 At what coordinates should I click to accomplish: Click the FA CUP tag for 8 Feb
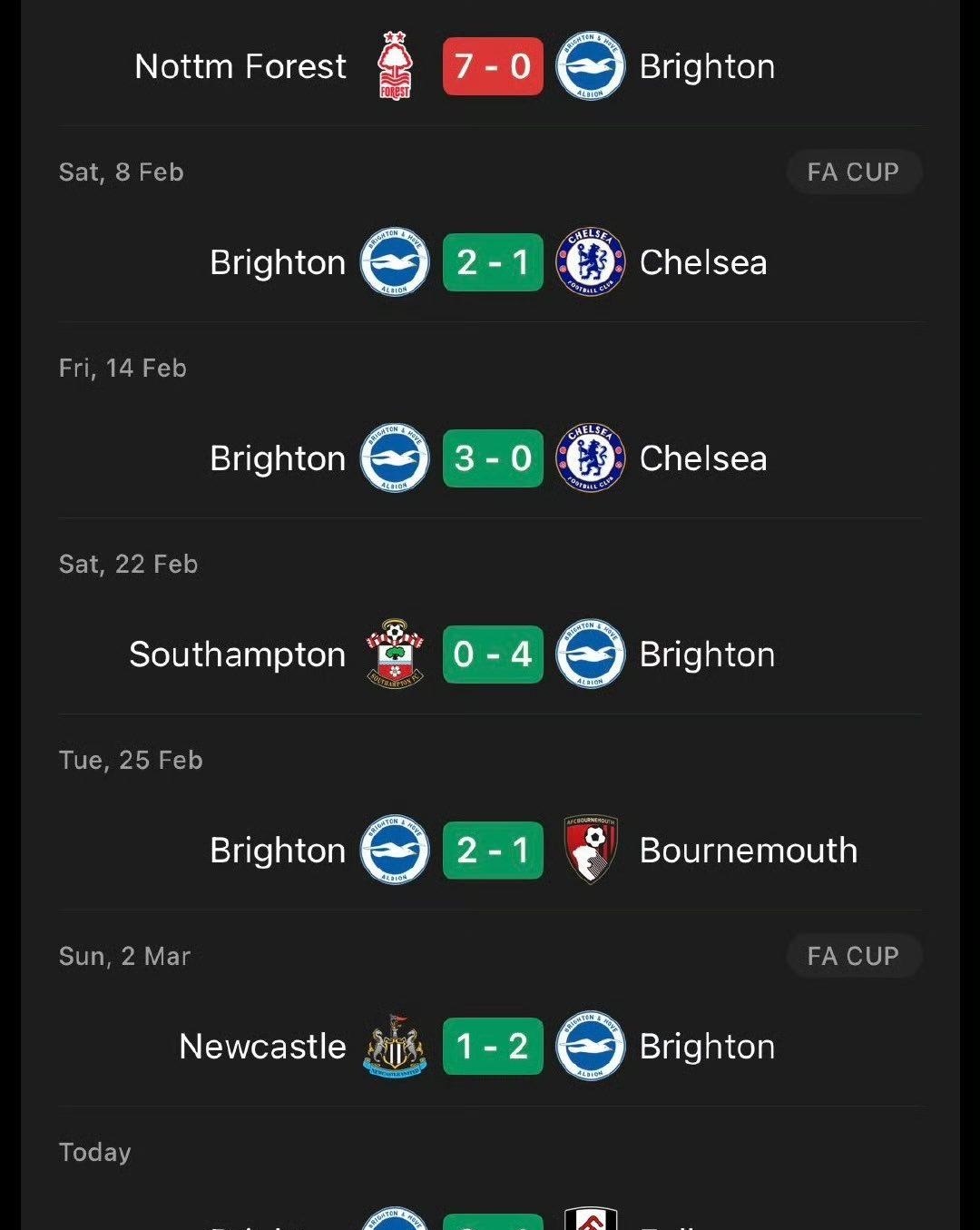point(853,172)
